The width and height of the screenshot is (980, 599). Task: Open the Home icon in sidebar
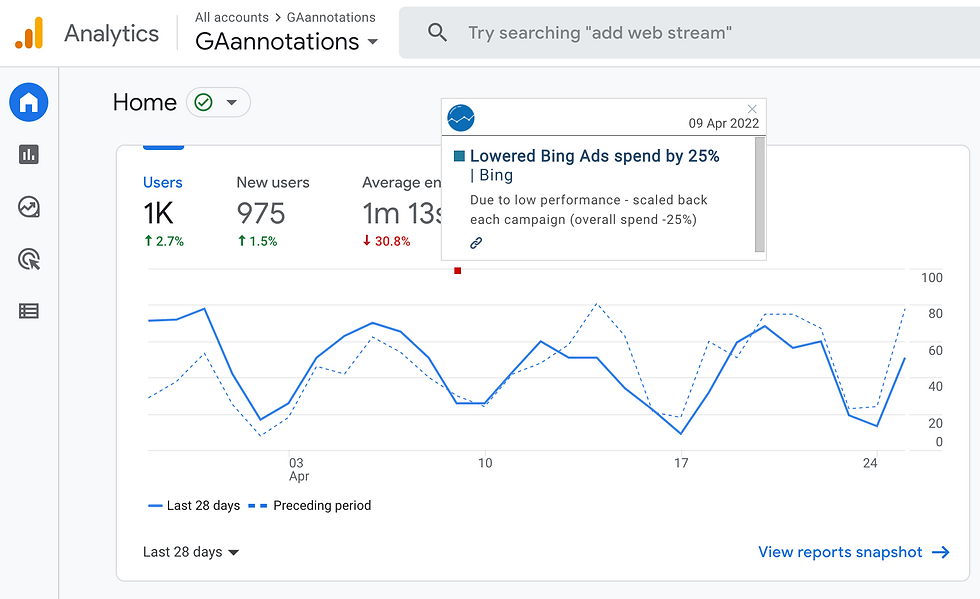click(29, 102)
